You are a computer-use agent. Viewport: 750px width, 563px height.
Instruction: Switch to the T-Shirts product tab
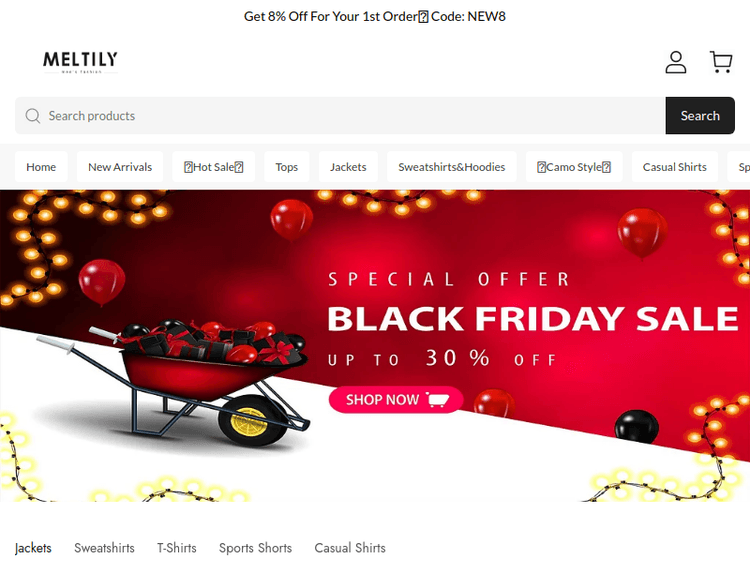point(176,548)
